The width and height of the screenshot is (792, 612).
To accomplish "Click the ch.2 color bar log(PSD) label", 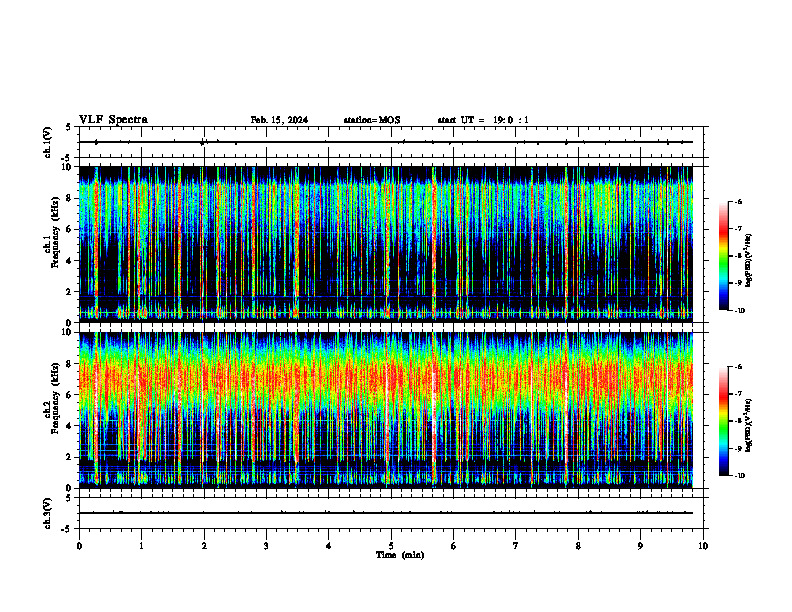I will click(749, 425).
